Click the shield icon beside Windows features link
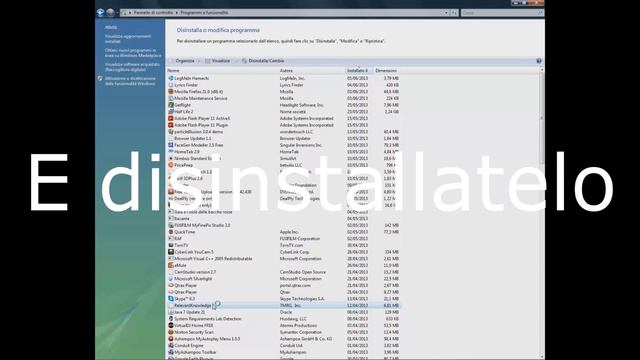The width and height of the screenshot is (640, 360). [x=100, y=78]
